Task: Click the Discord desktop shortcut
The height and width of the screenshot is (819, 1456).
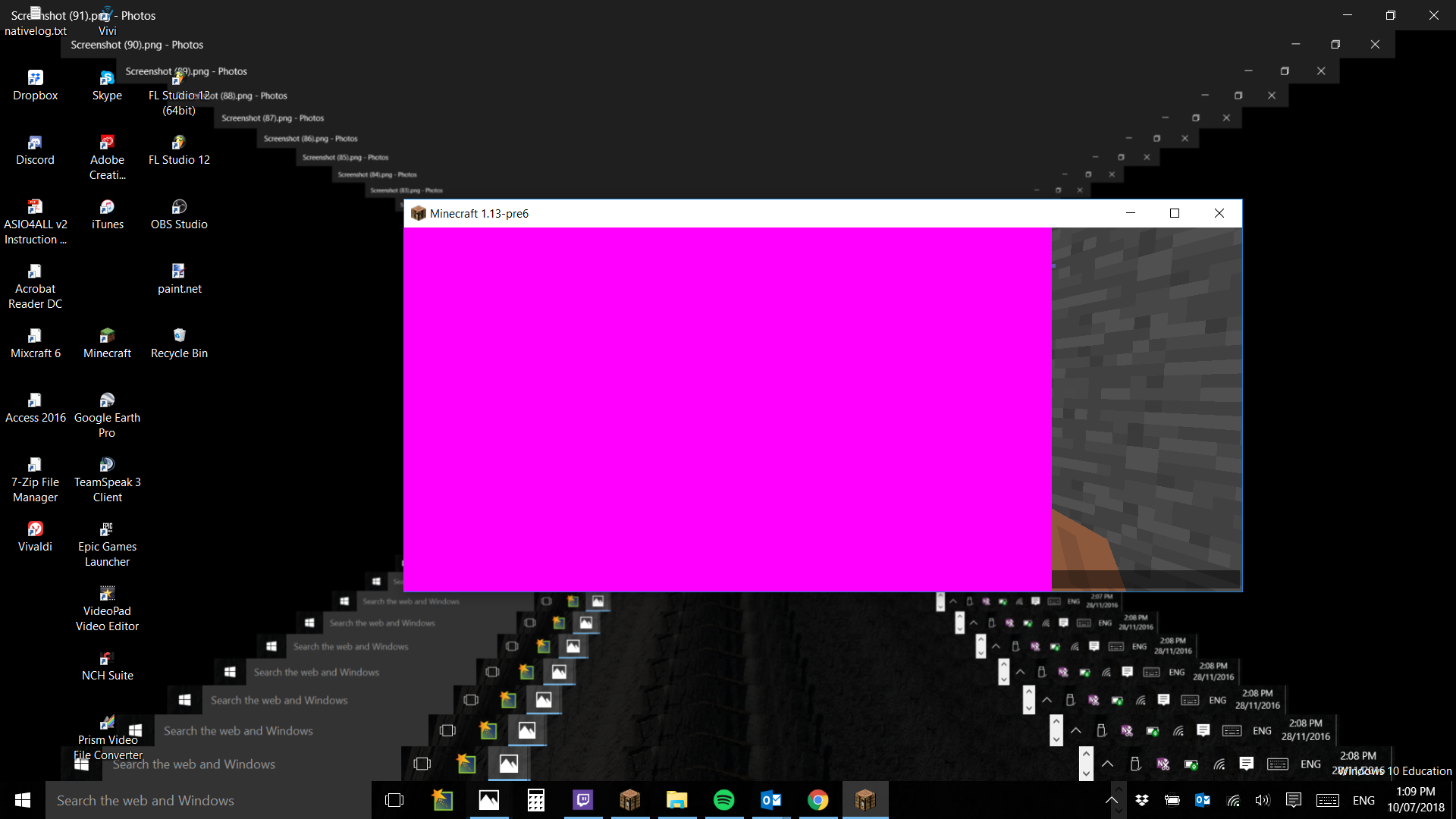Action: coord(35,150)
